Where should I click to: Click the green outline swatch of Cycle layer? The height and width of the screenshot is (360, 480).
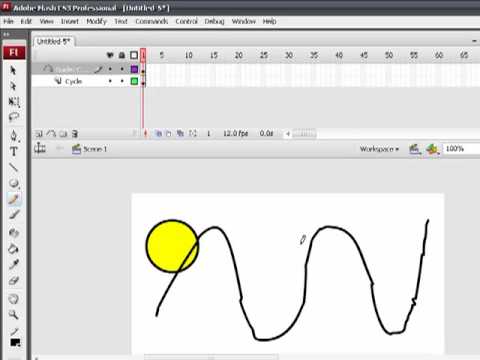tap(134, 81)
